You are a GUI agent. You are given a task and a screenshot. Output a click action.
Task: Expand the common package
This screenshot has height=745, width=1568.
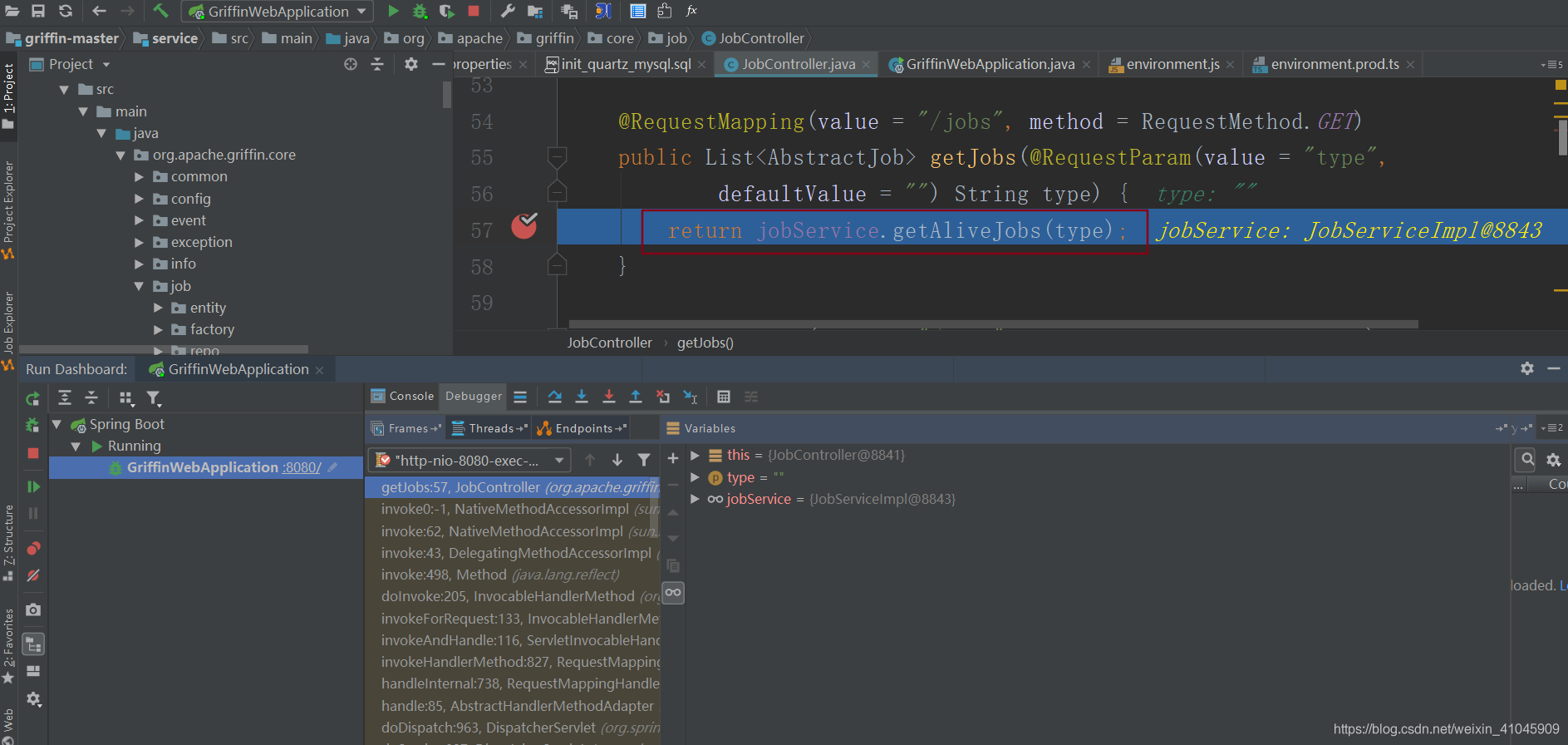tap(139, 176)
